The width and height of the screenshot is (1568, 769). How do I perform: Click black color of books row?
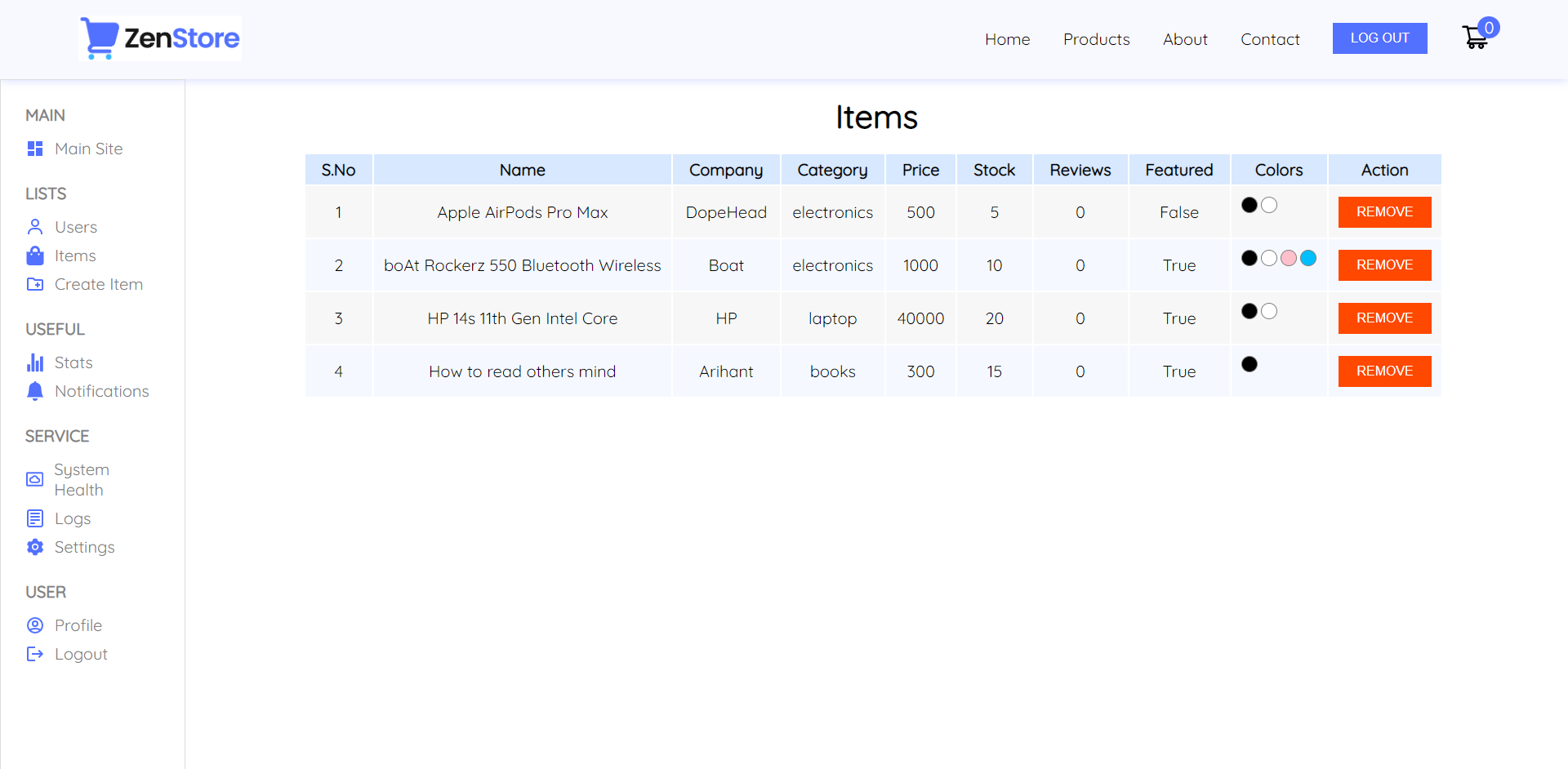coord(1249,364)
